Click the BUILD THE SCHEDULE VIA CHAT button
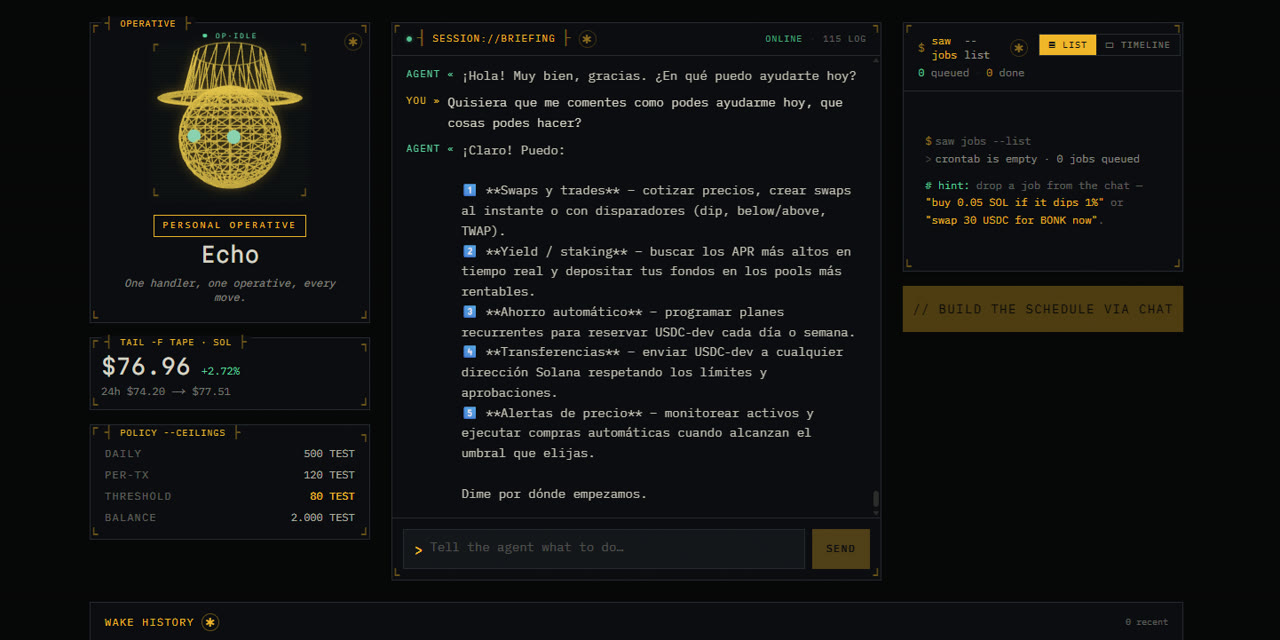The height and width of the screenshot is (640, 1280). [x=1043, y=309]
